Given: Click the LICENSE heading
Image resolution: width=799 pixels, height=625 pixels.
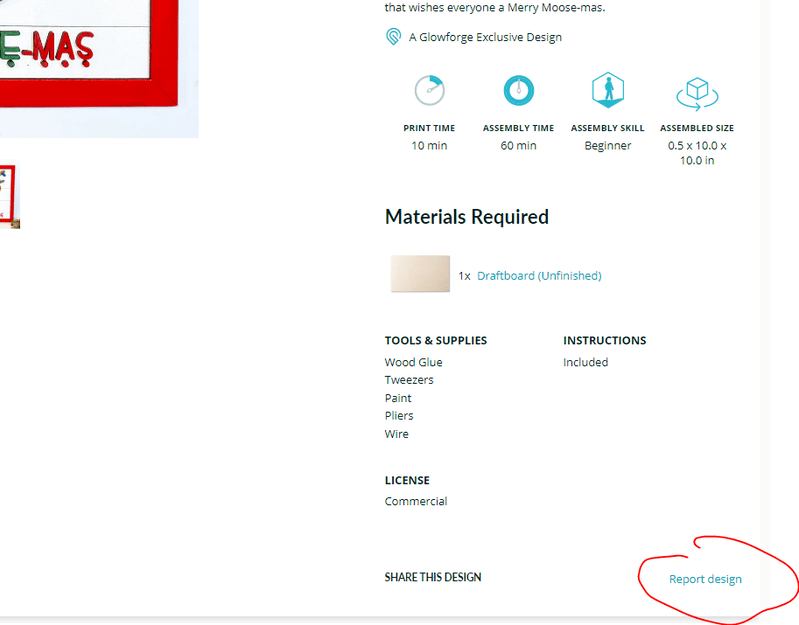Looking at the screenshot, I should 407,480.
